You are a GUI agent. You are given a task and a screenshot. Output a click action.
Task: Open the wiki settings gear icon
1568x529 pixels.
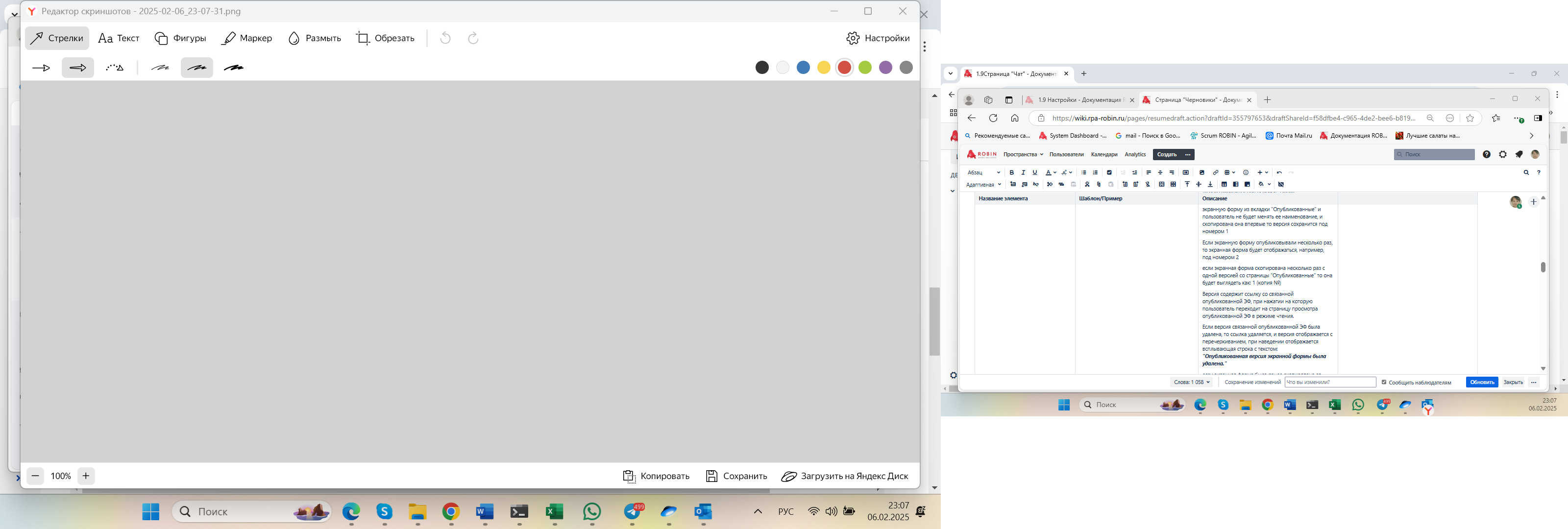tap(1503, 155)
